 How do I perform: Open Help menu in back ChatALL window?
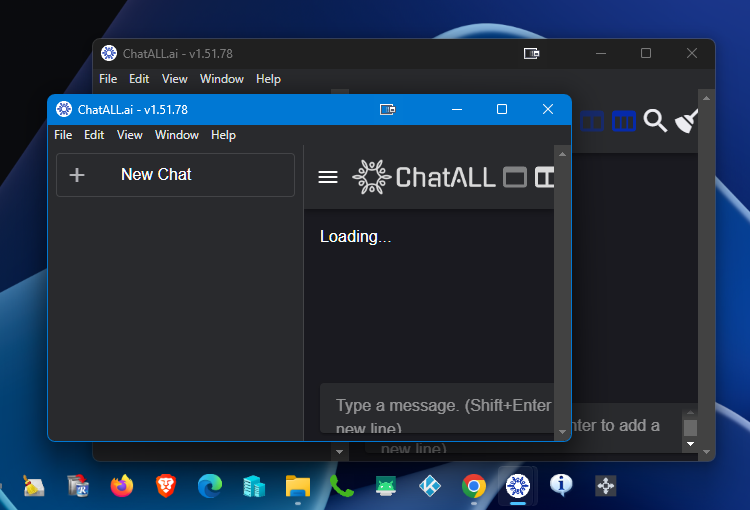point(268,79)
